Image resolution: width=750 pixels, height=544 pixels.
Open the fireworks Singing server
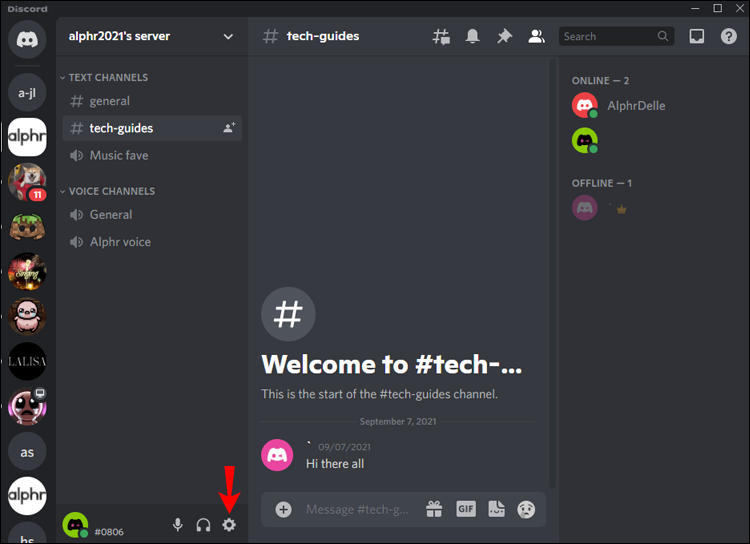click(27, 271)
